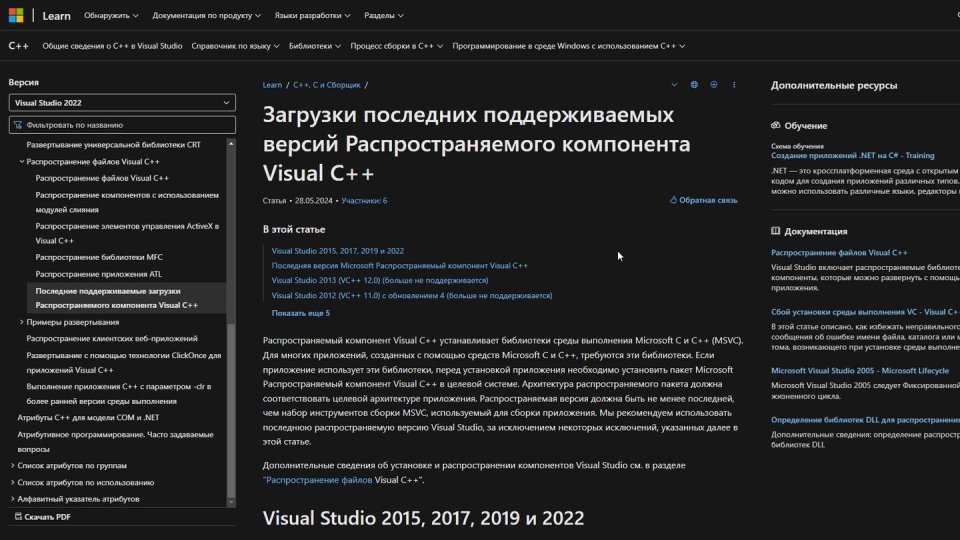This screenshot has height=540, width=960.
Task: Click Показать еще 5
Action: pos(301,313)
